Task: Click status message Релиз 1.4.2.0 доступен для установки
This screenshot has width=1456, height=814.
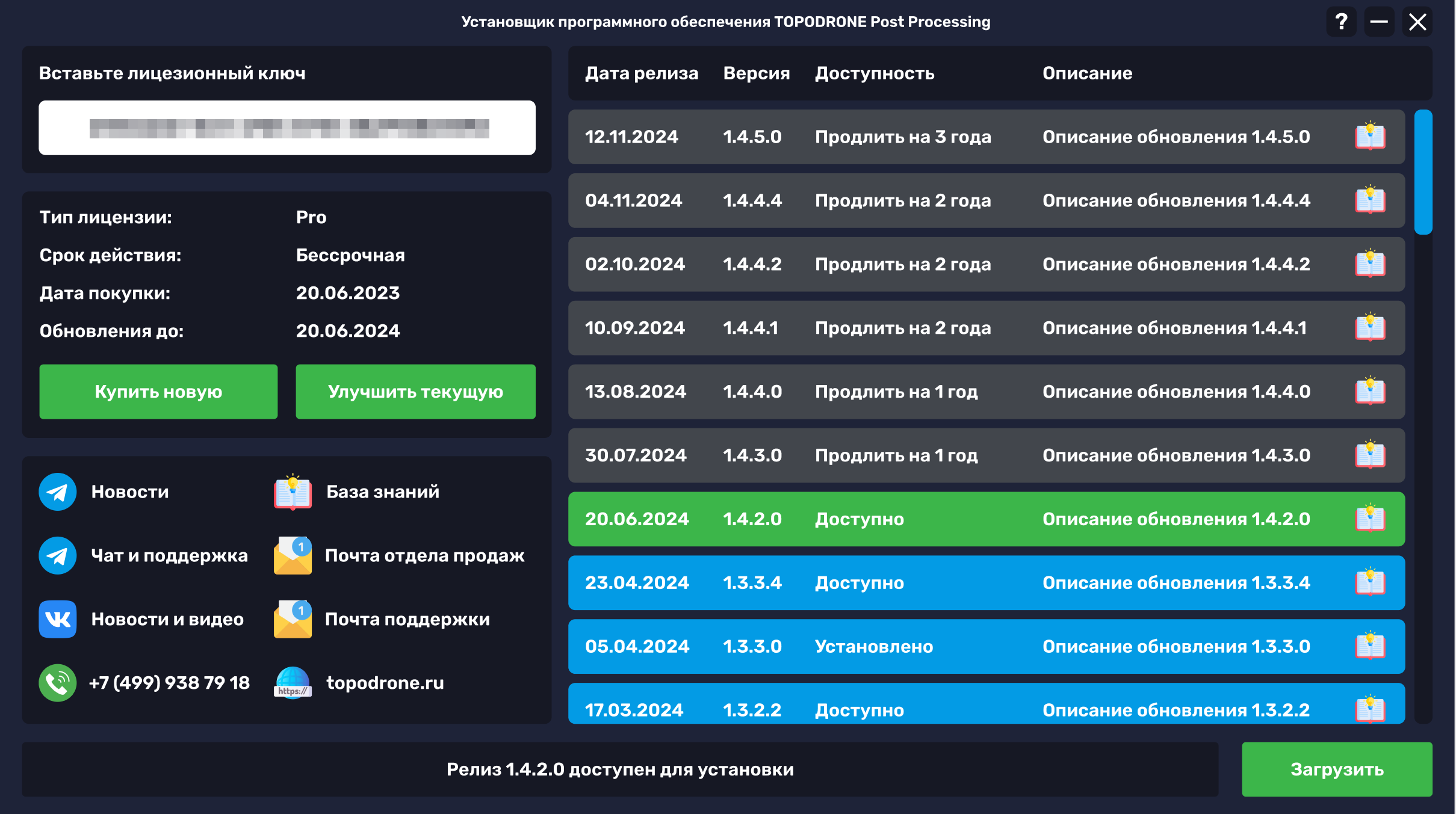Action: pyautogui.click(x=620, y=769)
